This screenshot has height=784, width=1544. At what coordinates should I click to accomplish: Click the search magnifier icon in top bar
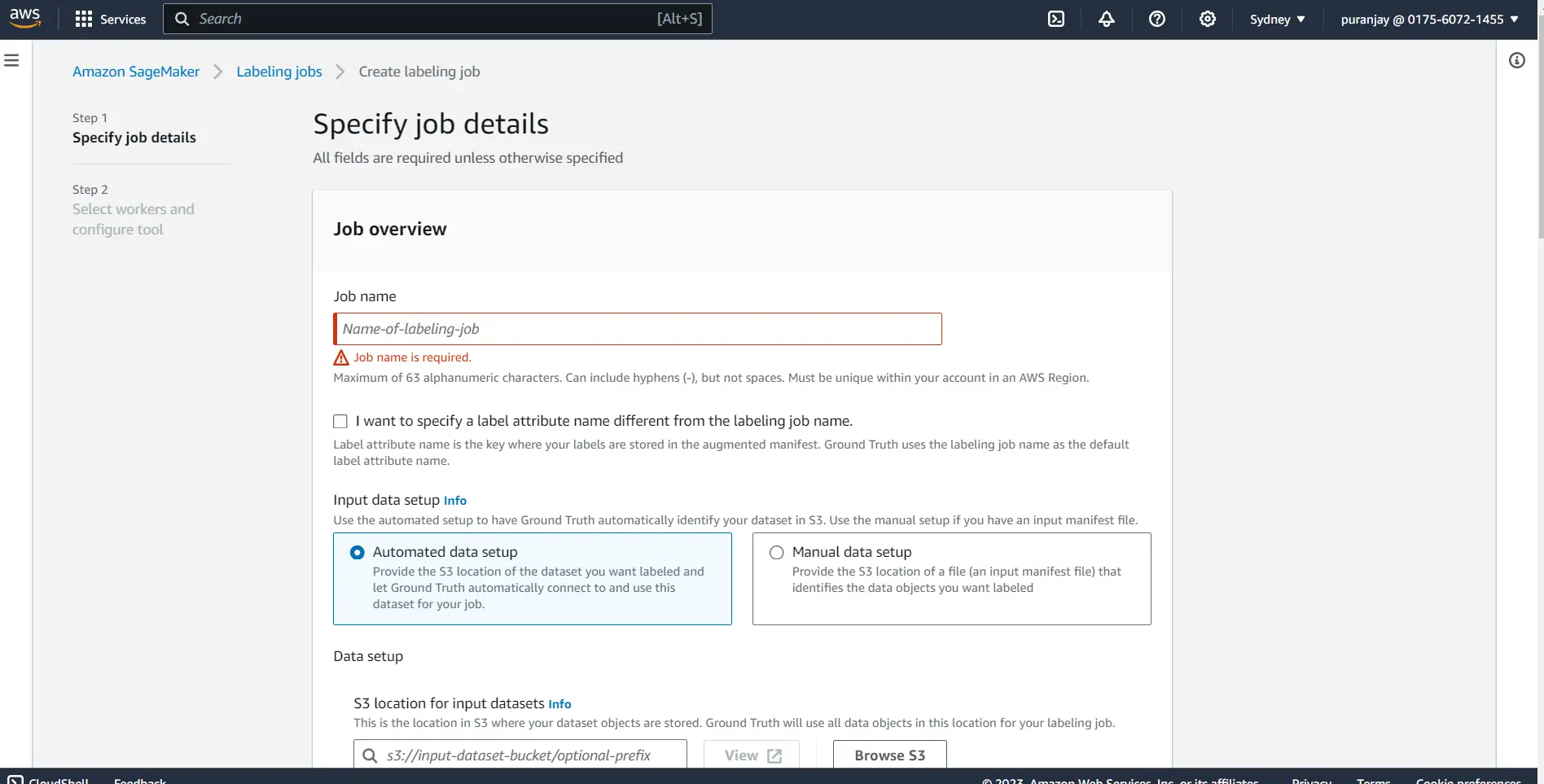[182, 19]
